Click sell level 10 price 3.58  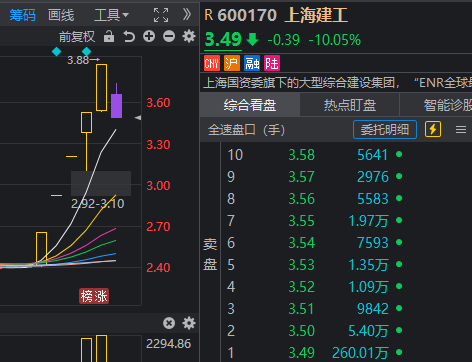click(301, 155)
